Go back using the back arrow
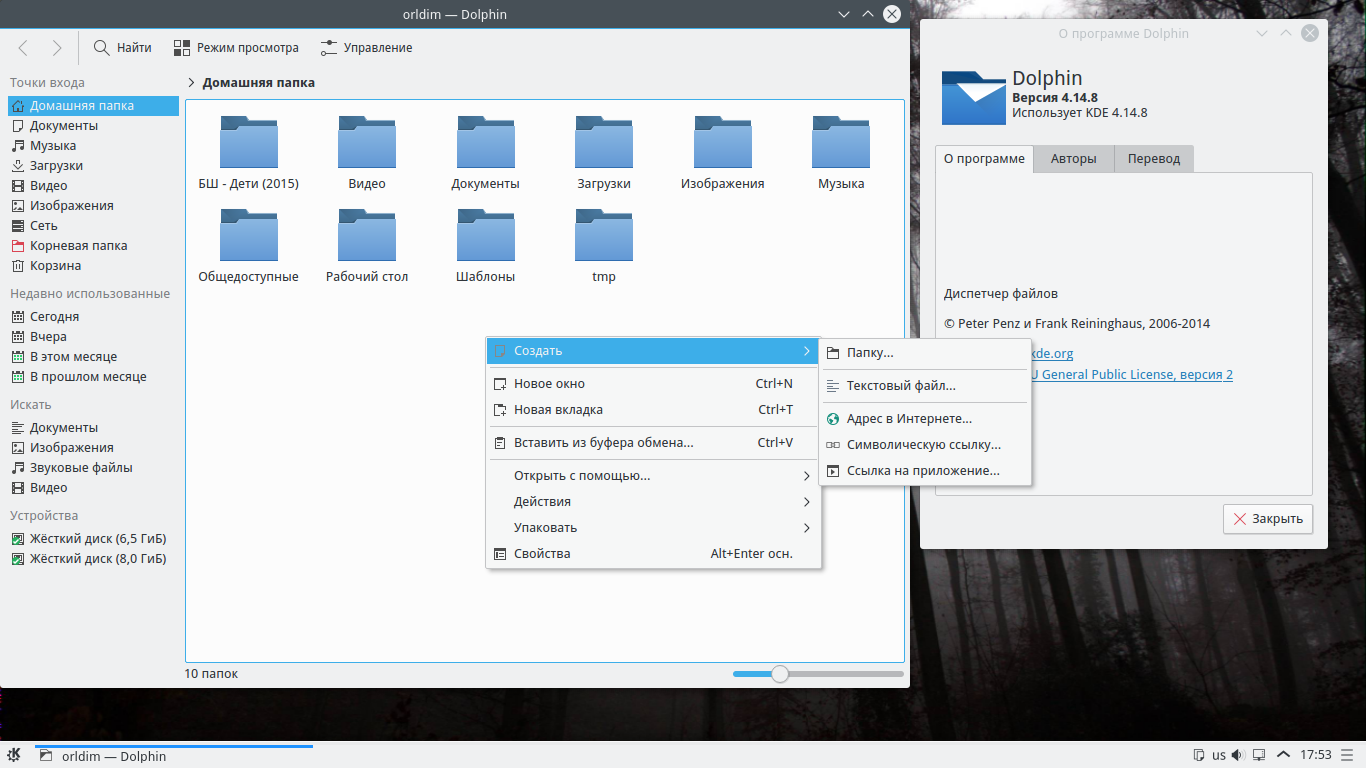The height and width of the screenshot is (768, 1366). coord(24,48)
